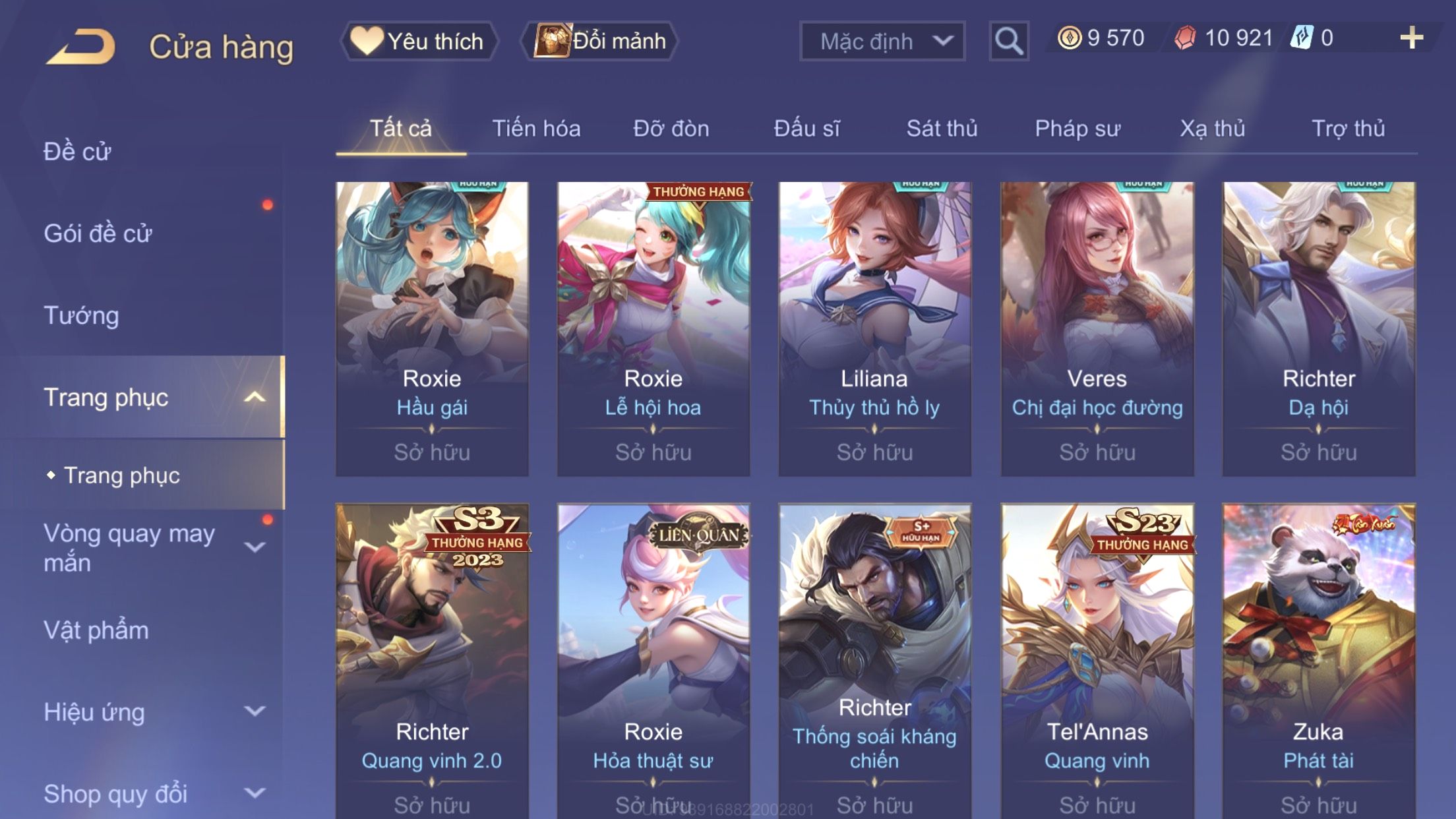Select the Sát thủ category tab
Image resolution: width=1456 pixels, height=819 pixels.
click(x=942, y=129)
